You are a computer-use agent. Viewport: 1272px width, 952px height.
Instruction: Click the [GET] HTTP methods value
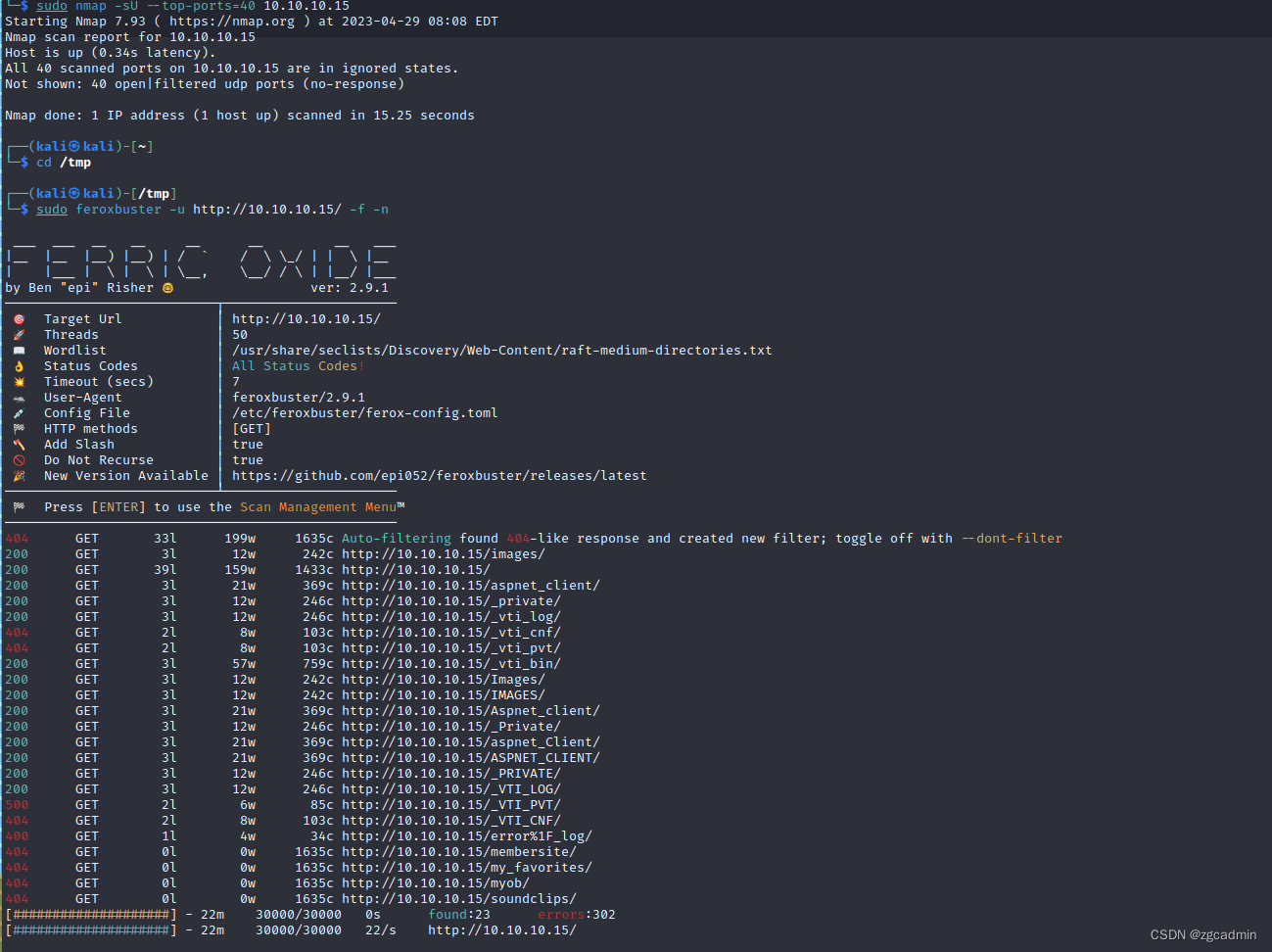pyautogui.click(x=252, y=429)
